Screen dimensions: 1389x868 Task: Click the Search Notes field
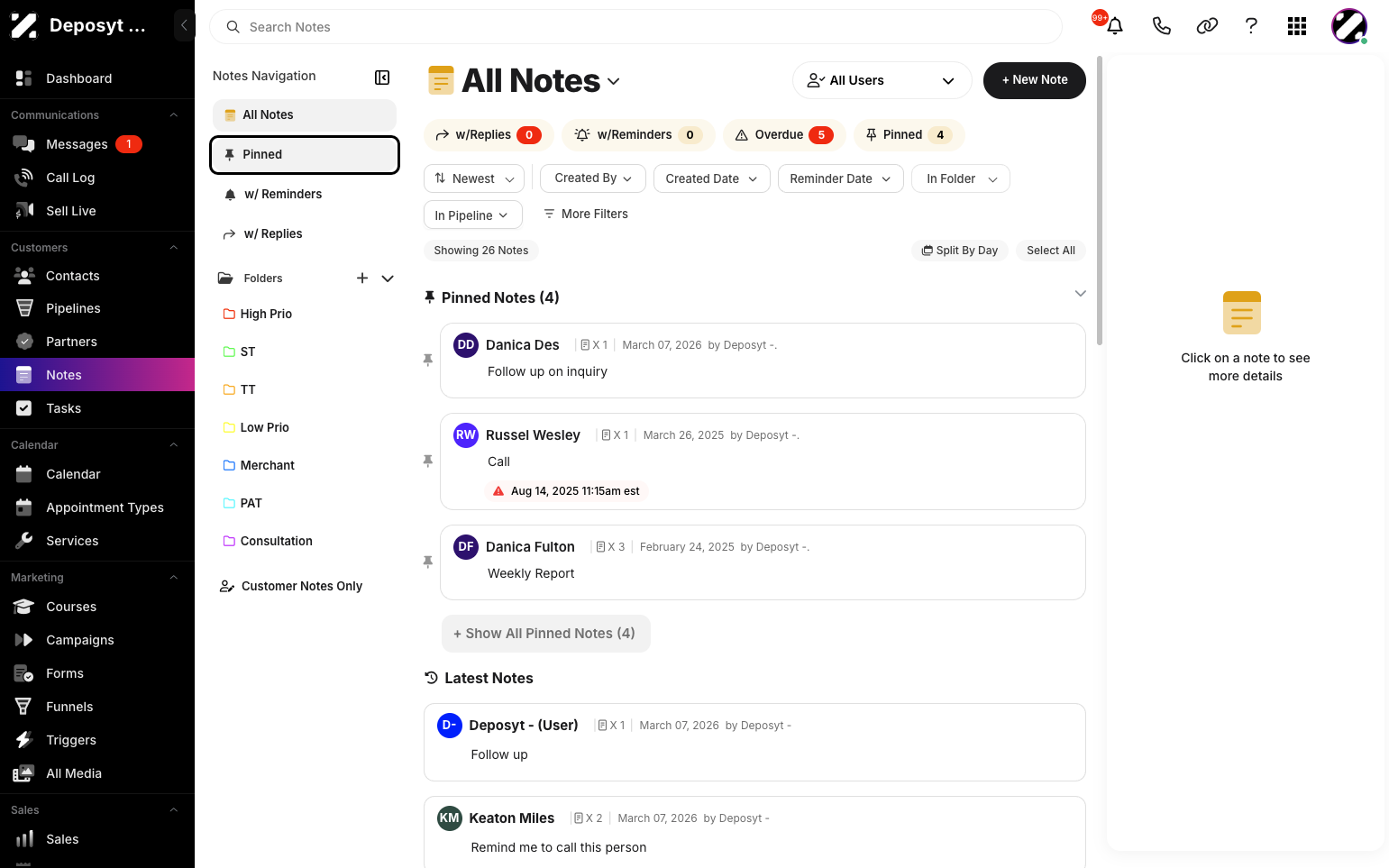pos(635,27)
